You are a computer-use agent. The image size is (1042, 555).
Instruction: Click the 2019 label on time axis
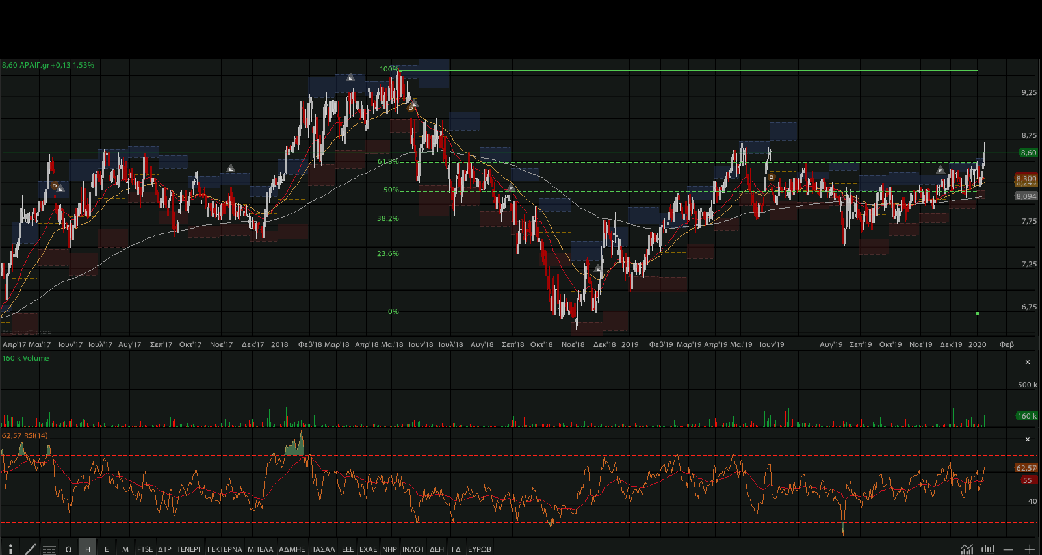[630, 344]
